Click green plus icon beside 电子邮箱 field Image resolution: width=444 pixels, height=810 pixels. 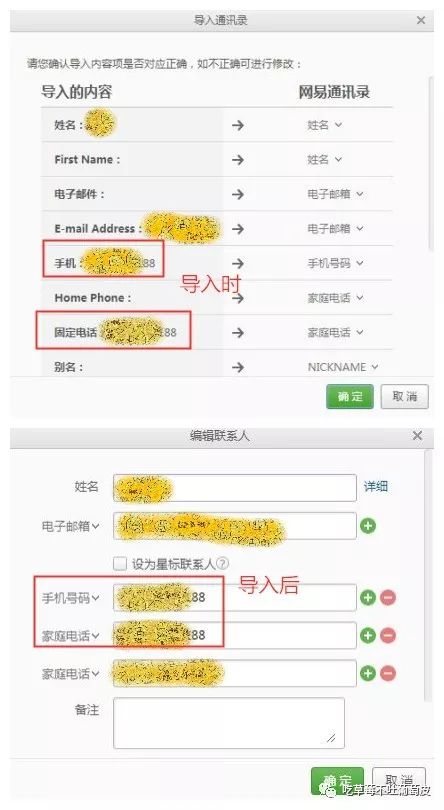coord(368,526)
